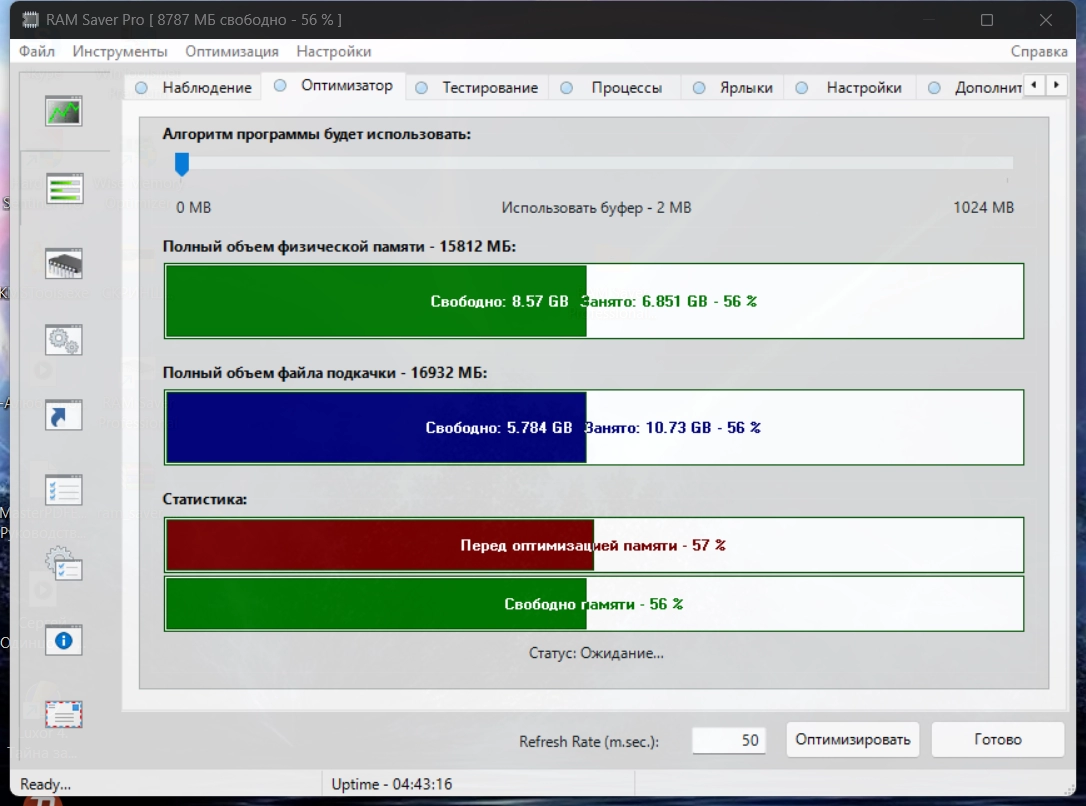Select the shortcut arrow sidebar icon
This screenshot has height=806, width=1086.
click(x=64, y=415)
